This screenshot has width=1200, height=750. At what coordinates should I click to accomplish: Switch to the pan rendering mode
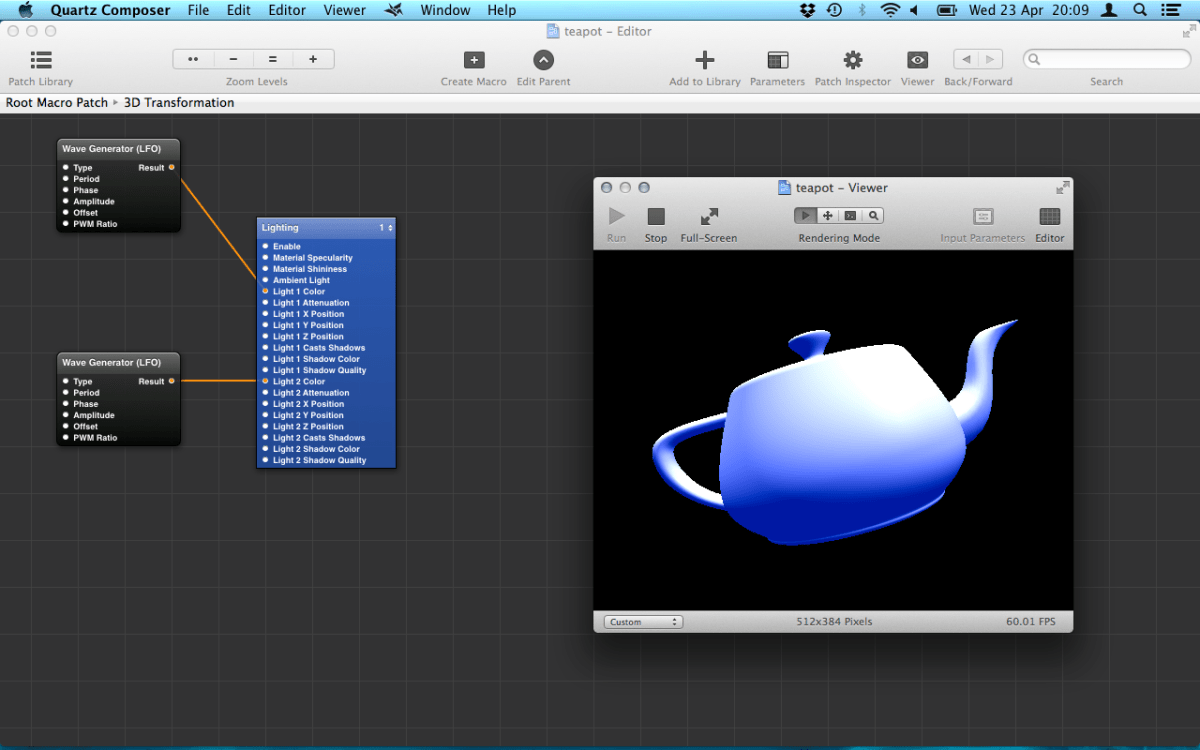point(827,214)
